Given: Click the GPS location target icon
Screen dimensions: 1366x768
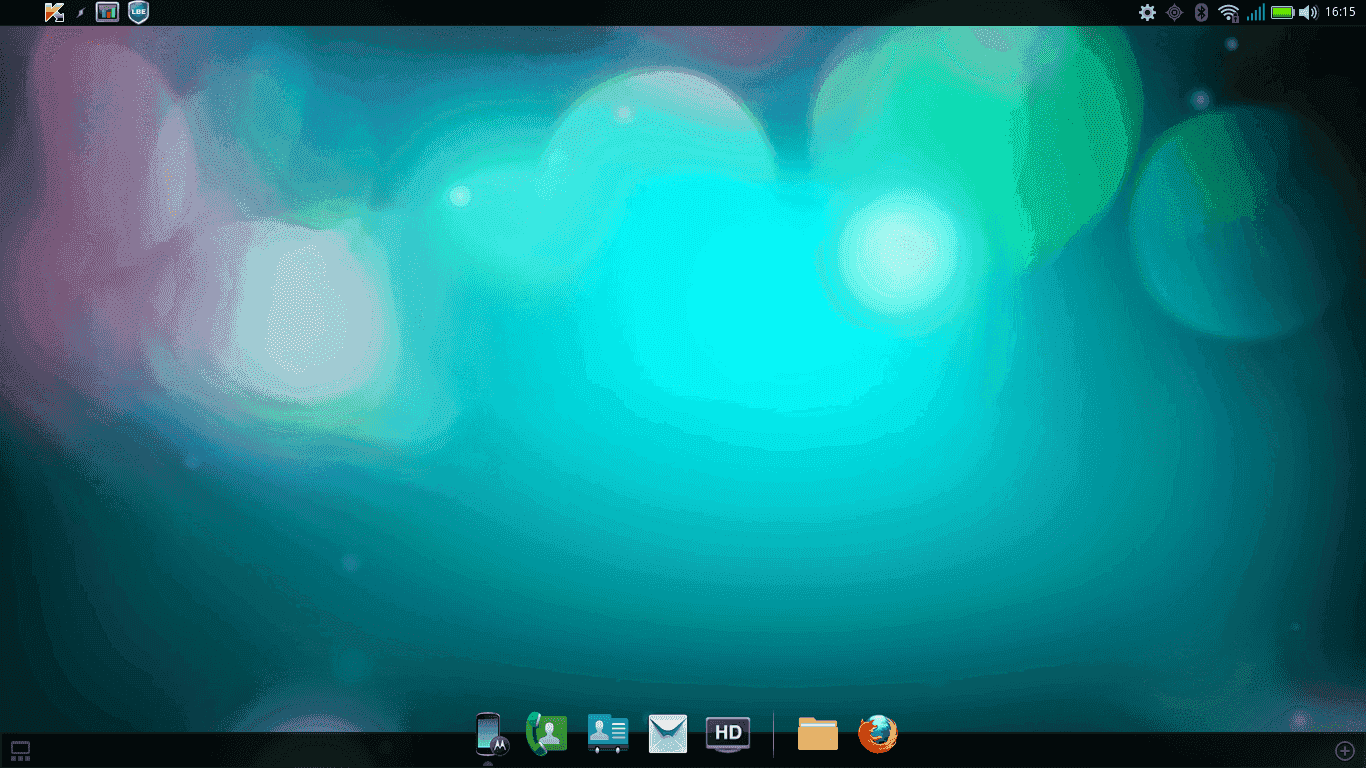Looking at the screenshot, I should click(x=1175, y=12).
